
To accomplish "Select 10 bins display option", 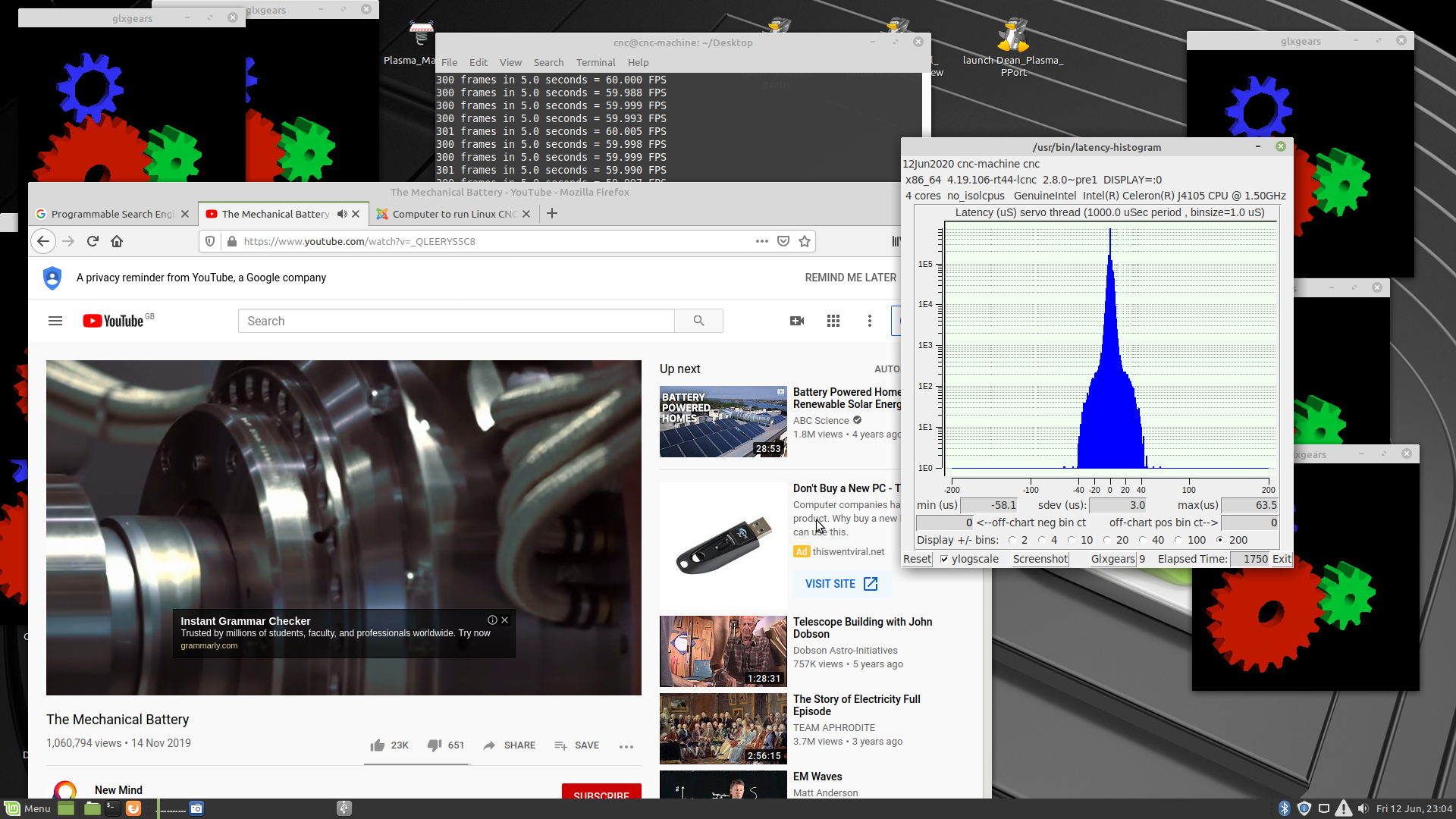I will click(1072, 540).
